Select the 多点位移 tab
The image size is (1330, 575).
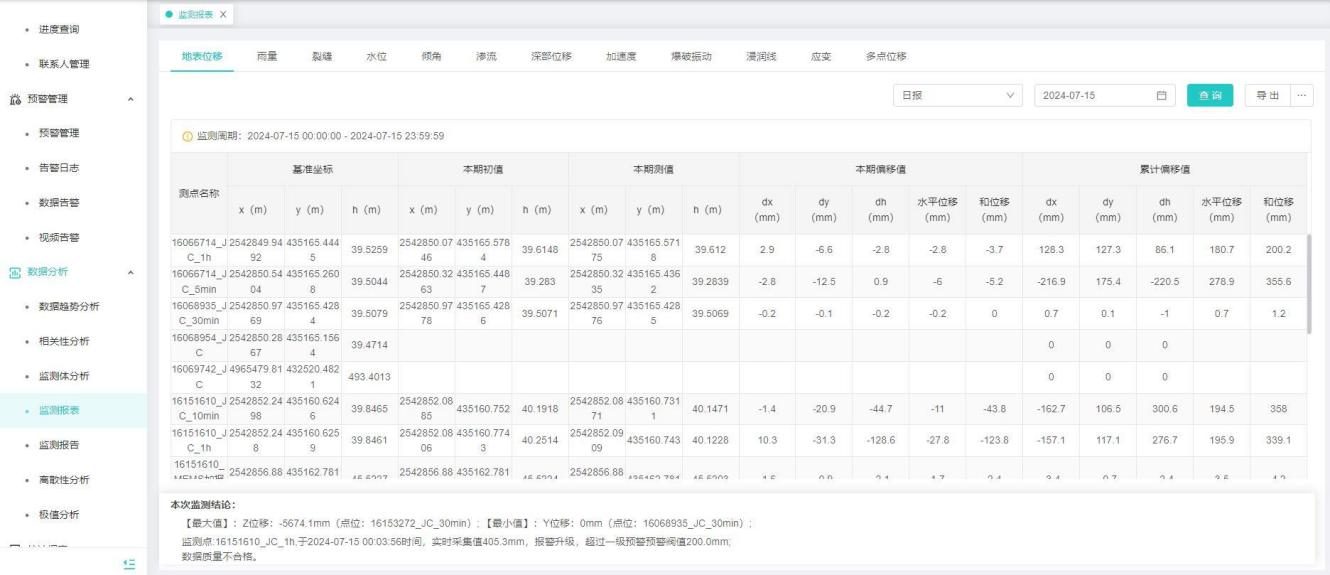pos(885,56)
